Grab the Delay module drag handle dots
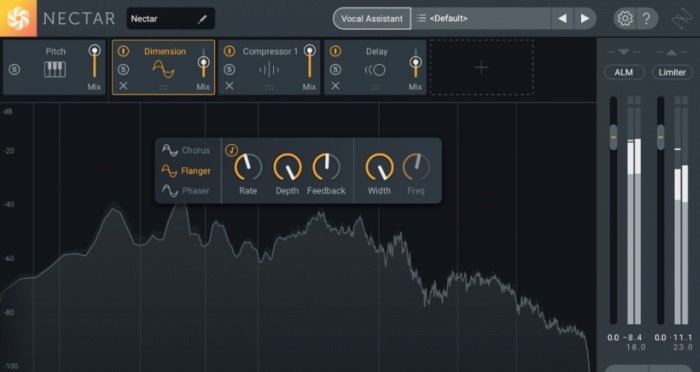 click(375, 88)
